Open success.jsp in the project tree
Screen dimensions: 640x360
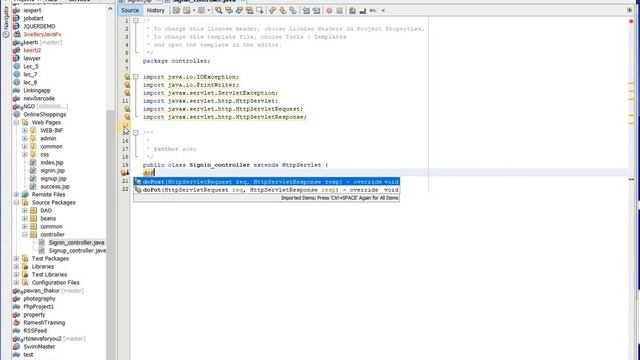click(x=55, y=187)
